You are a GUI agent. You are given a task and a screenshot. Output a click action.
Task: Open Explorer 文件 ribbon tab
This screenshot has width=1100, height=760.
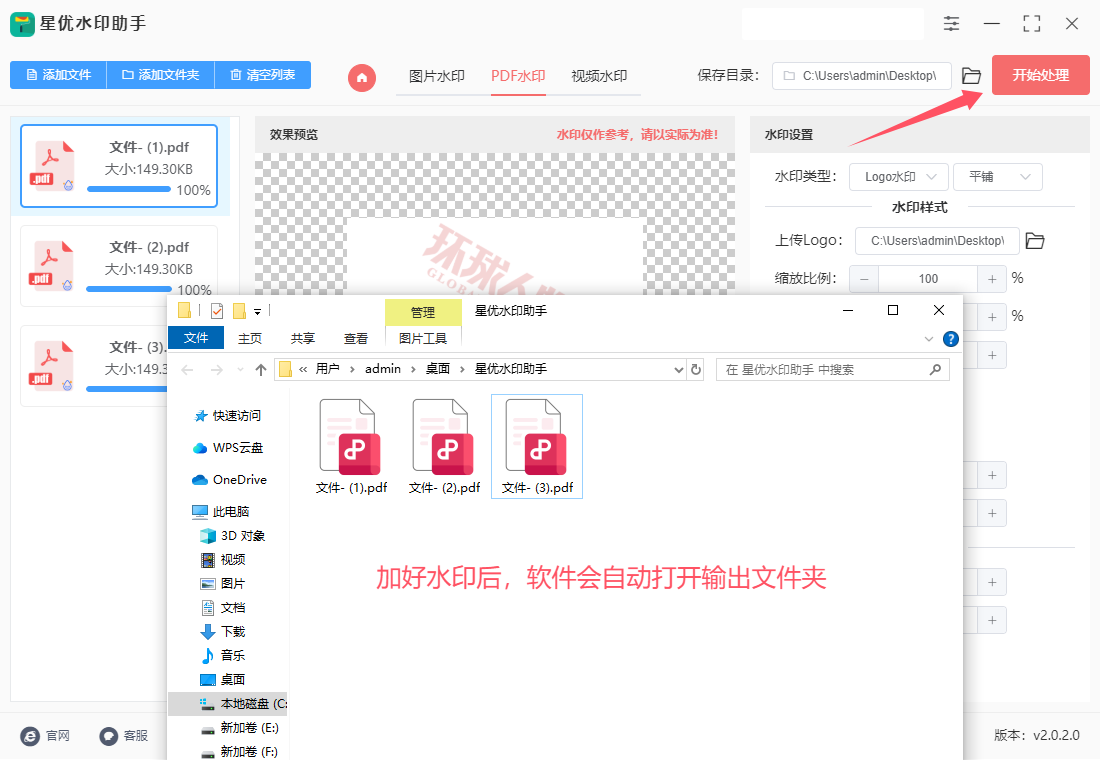pos(196,338)
